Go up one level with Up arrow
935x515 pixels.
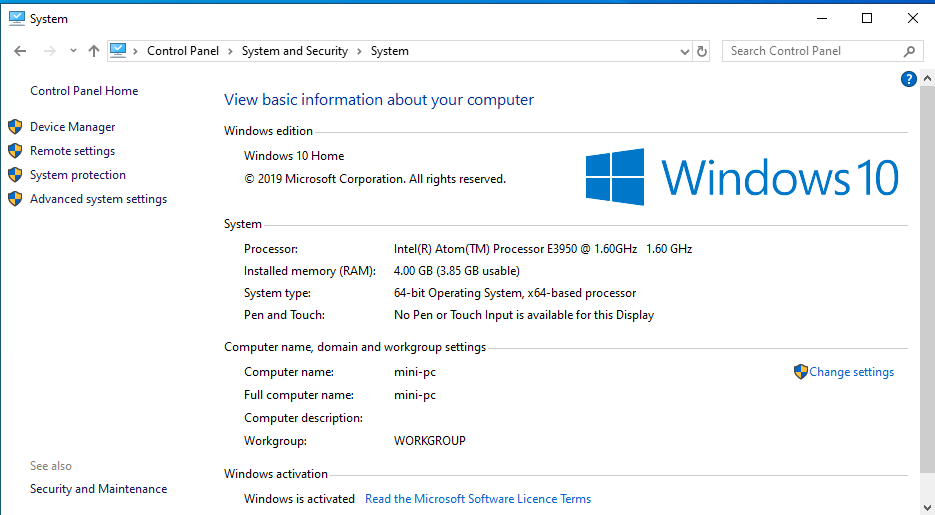pos(94,51)
